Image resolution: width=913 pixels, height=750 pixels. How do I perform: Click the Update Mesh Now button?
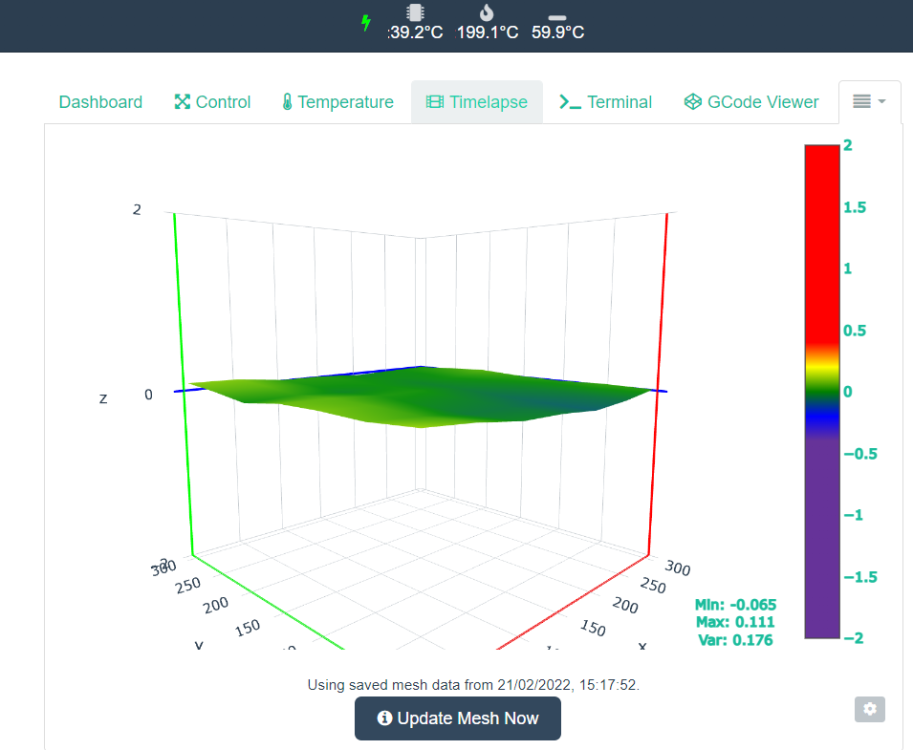coord(458,719)
